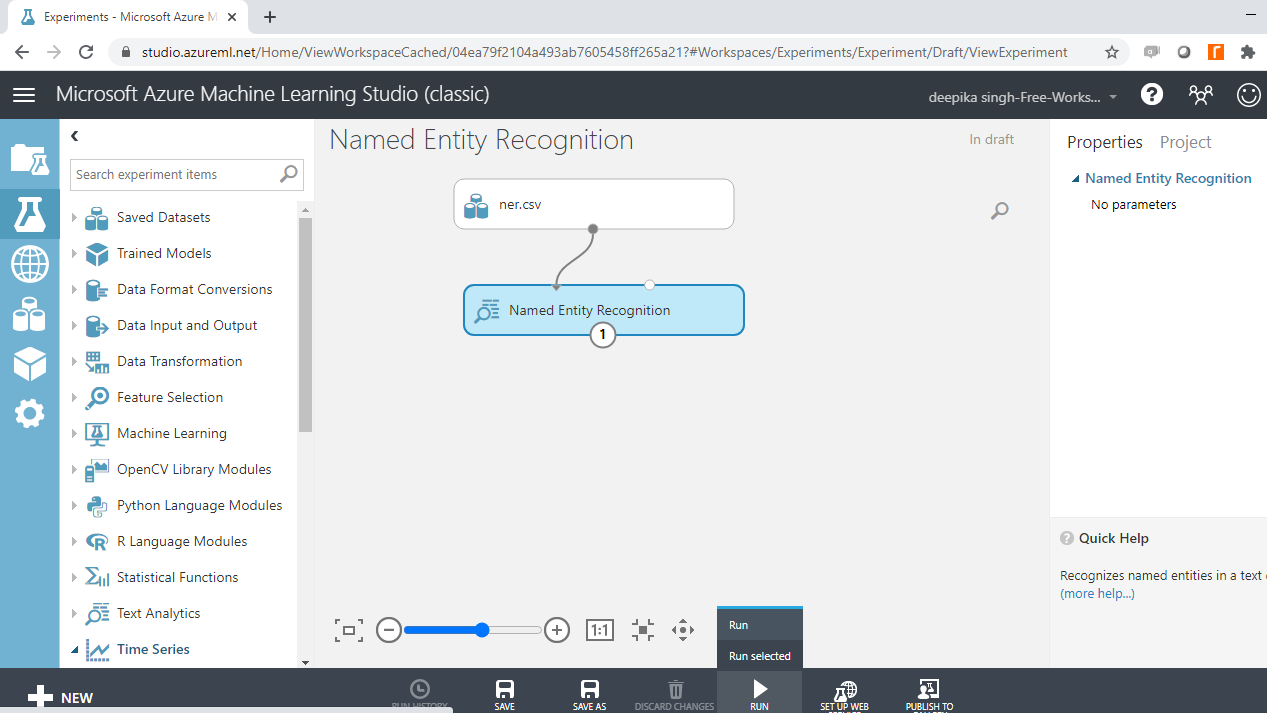Select the ner.csv dataset module

point(594,204)
